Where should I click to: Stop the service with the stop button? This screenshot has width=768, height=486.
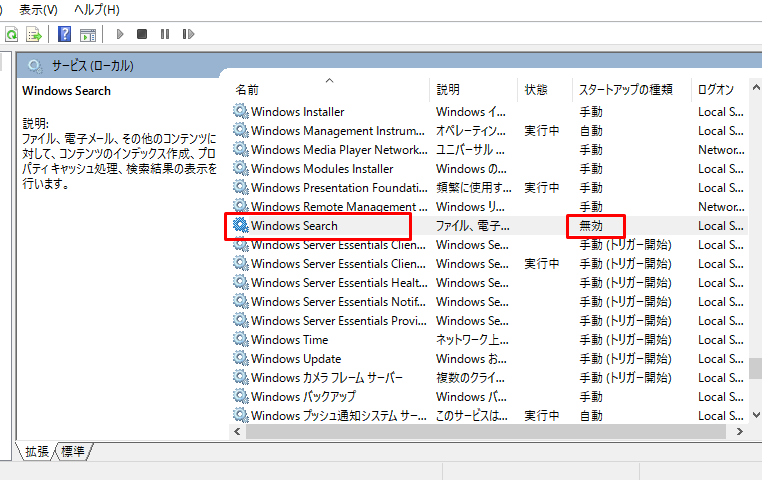142,34
